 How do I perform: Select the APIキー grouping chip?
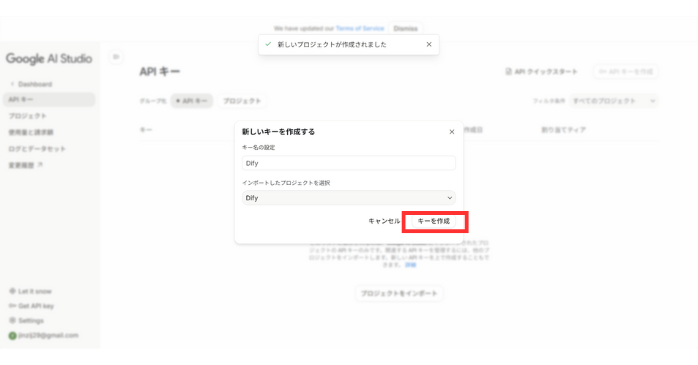pyautogui.click(x=191, y=101)
